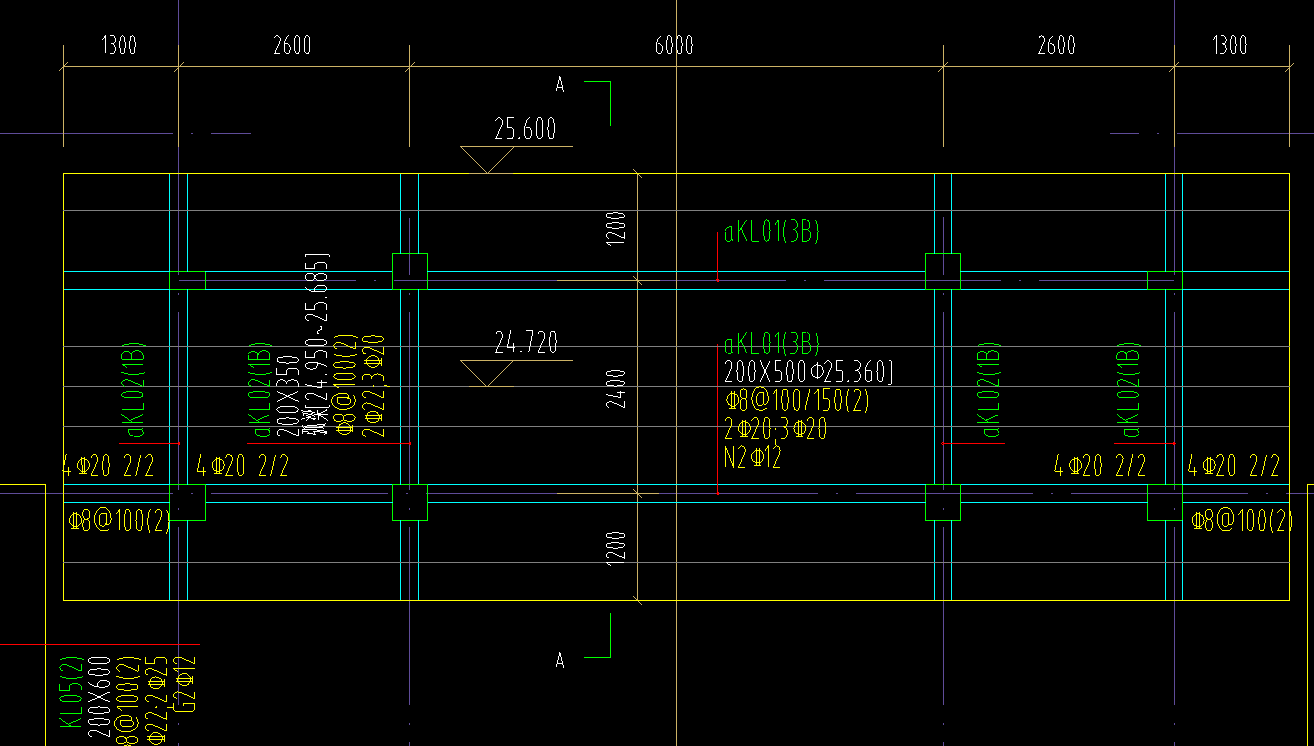Select the vertical 2Φ22;3Φ20 rebar text
Viewport: 1314px width, 746px height.
tap(375, 386)
